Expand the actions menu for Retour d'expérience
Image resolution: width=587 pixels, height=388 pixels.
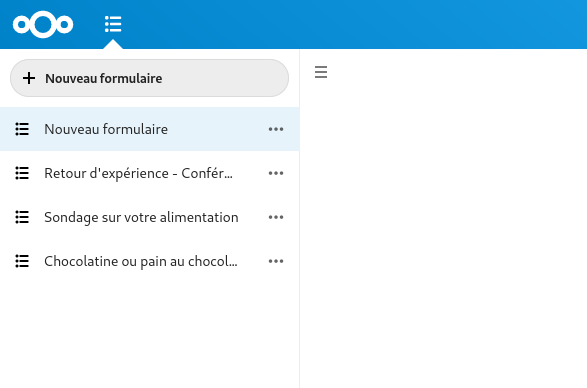pyautogui.click(x=276, y=173)
